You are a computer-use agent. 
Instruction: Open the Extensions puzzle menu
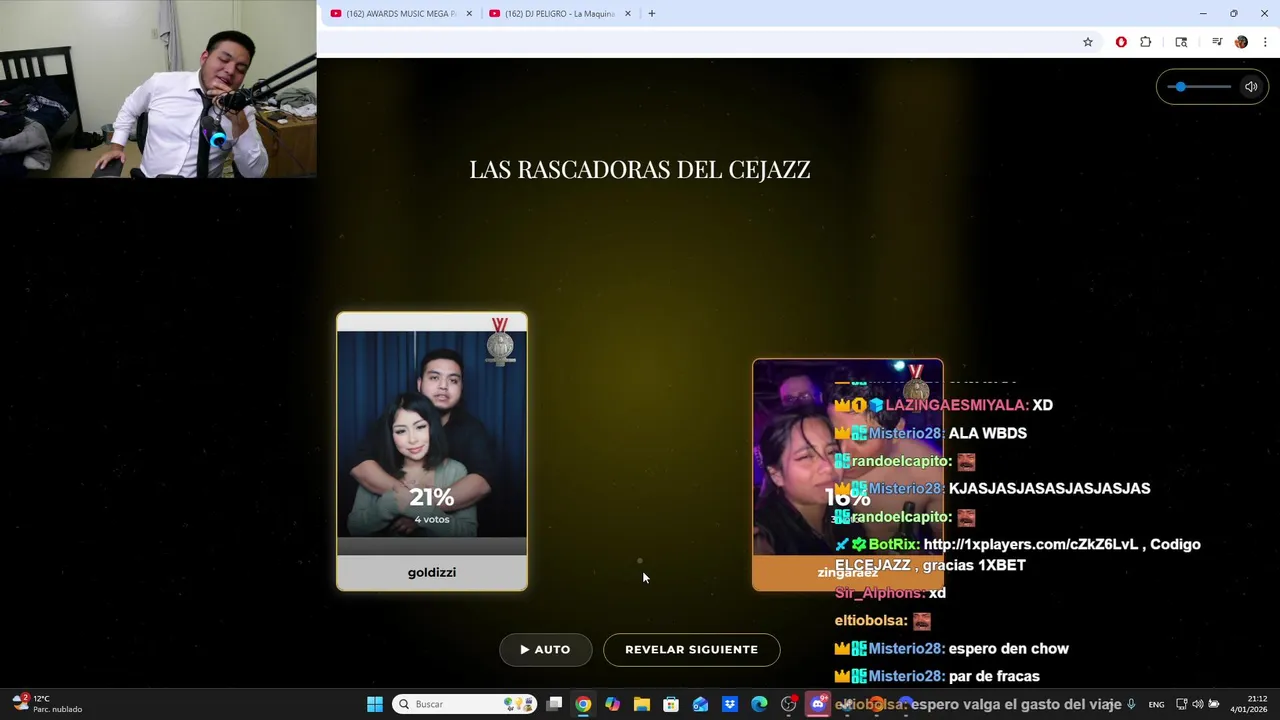tap(1146, 42)
